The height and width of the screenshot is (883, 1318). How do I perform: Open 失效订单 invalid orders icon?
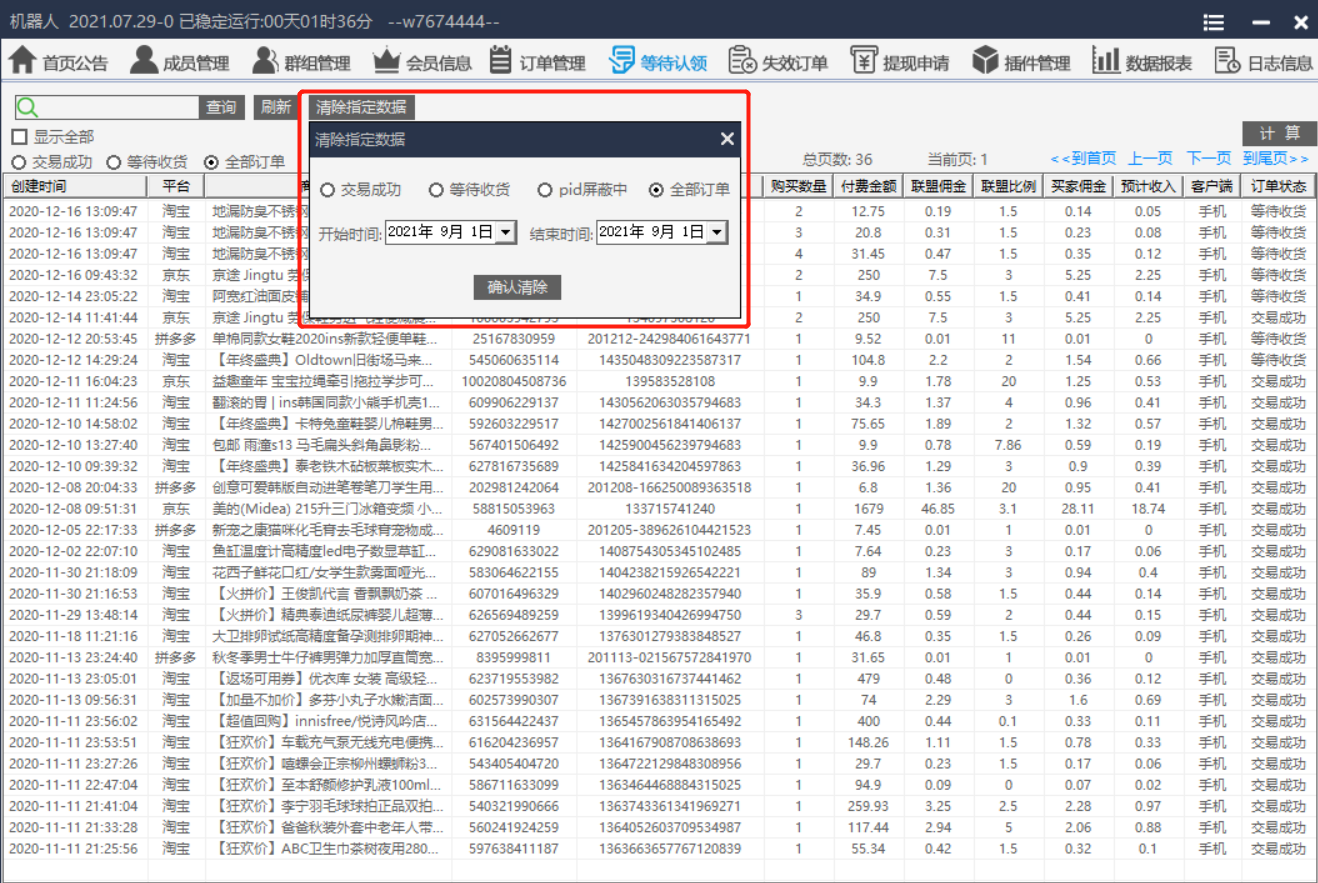pyautogui.click(x=742, y=61)
